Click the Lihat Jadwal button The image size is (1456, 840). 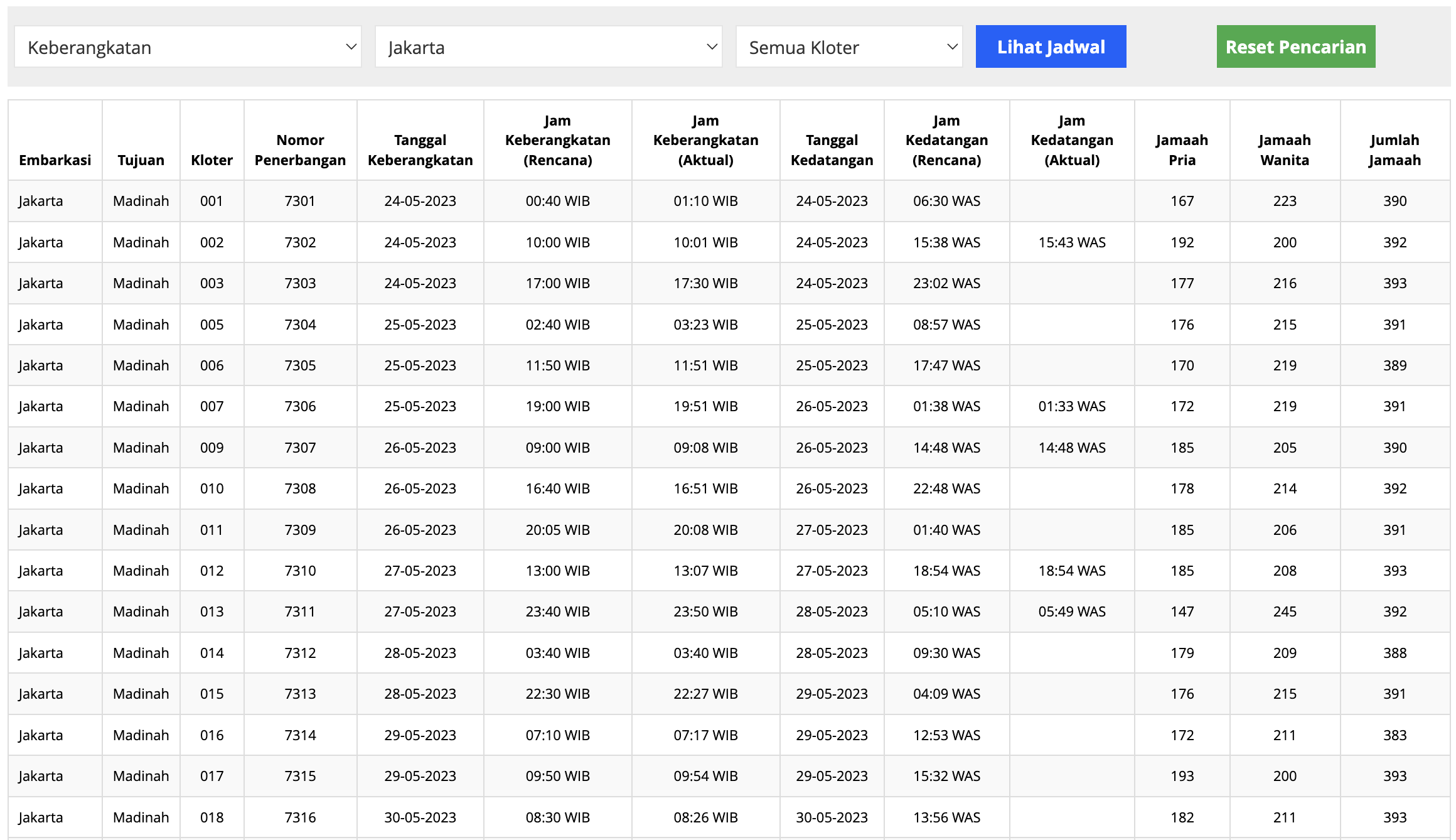tap(1051, 47)
